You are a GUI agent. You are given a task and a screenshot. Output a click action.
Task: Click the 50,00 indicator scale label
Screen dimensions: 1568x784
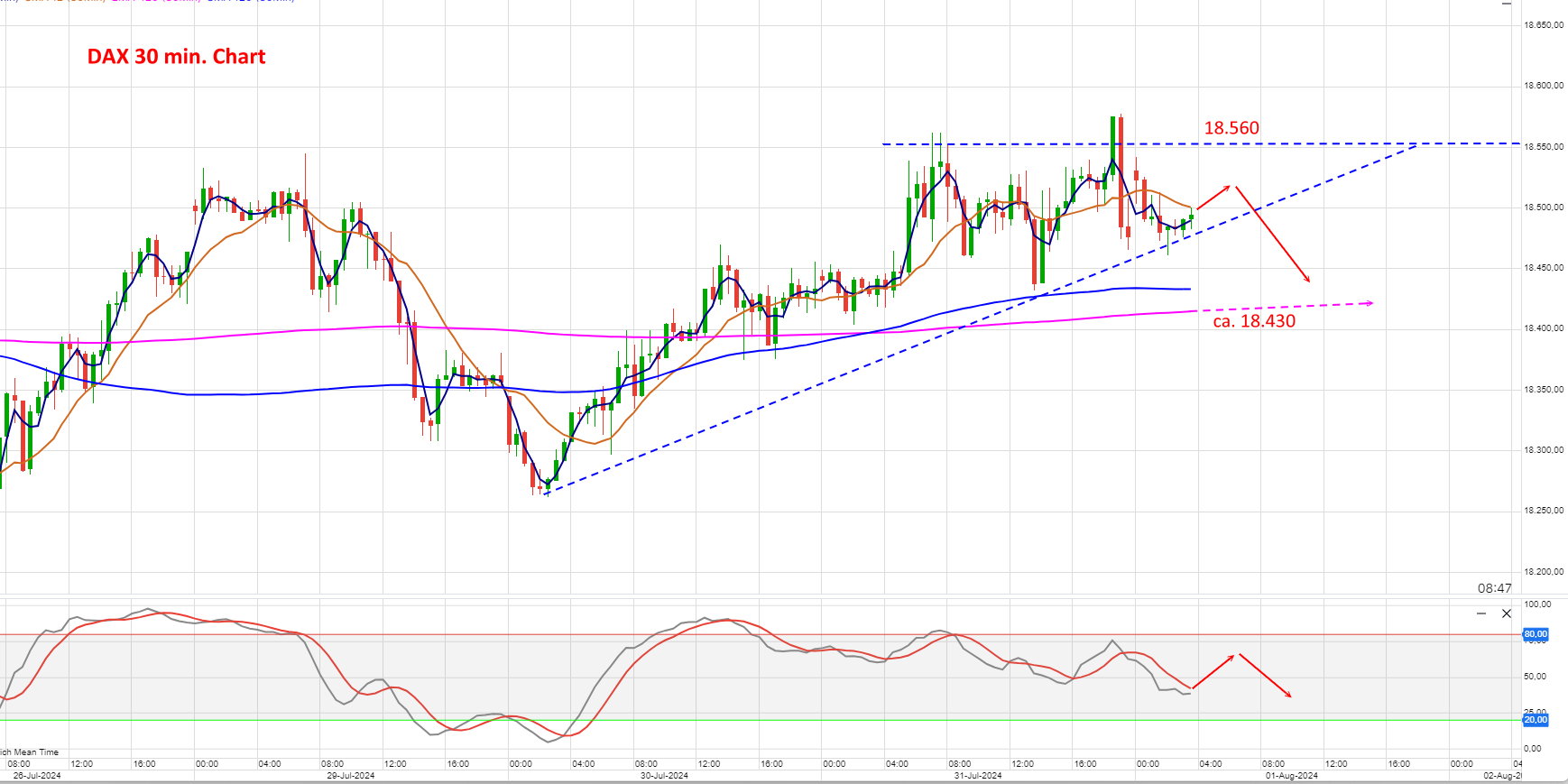[1535, 677]
